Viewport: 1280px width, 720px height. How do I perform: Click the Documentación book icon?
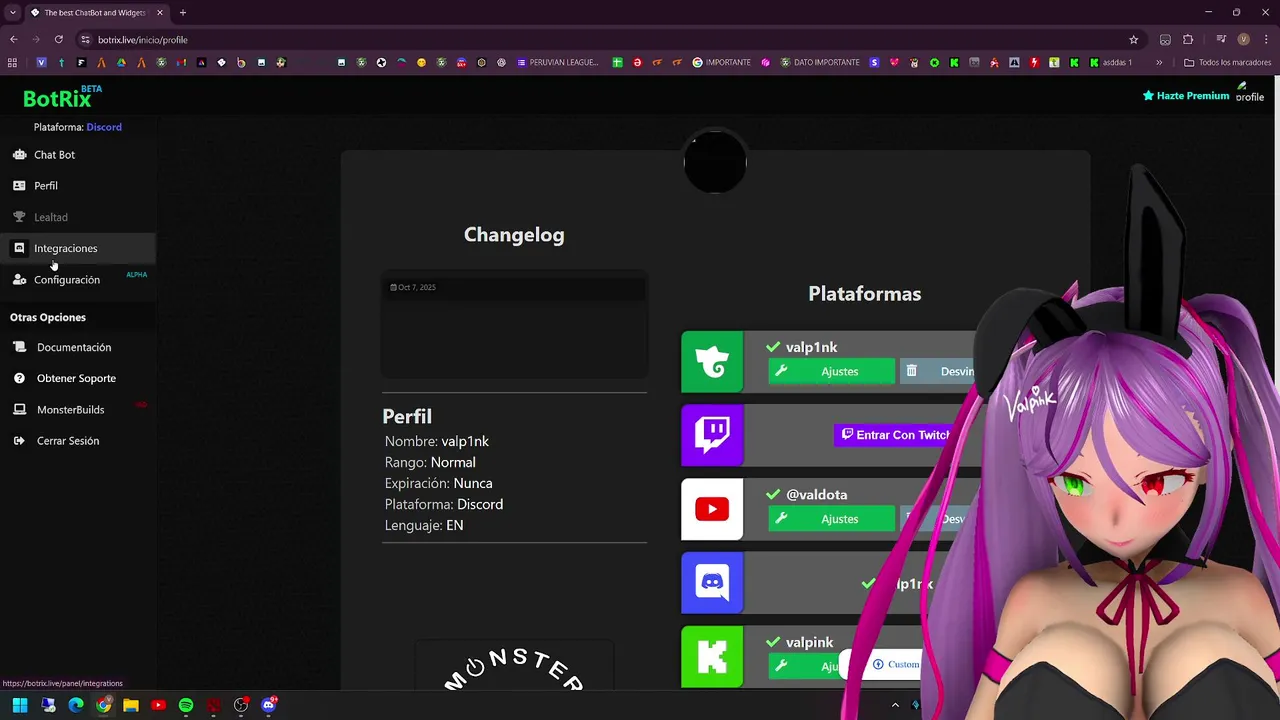(x=19, y=347)
